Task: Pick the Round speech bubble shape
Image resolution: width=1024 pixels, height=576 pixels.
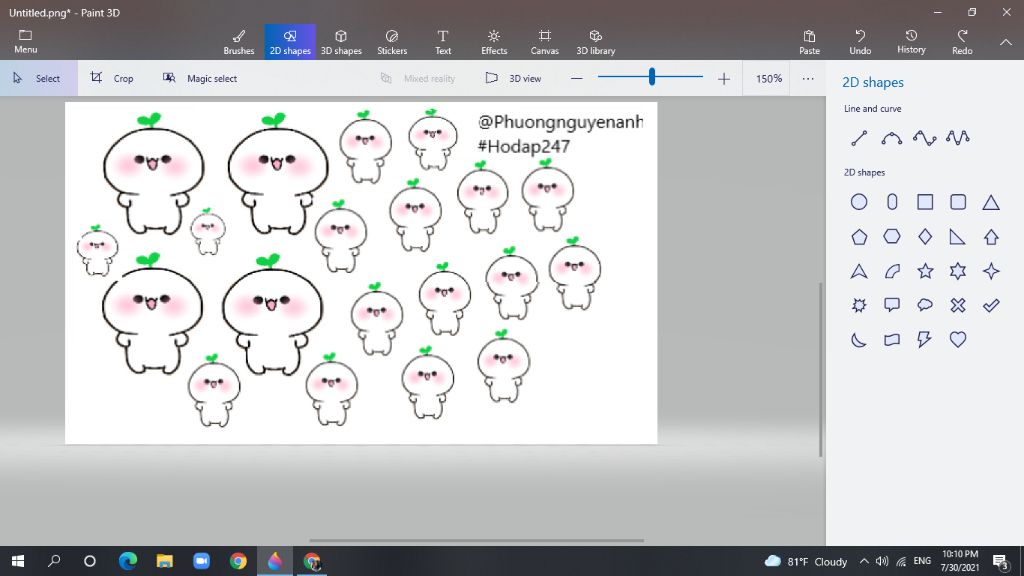Action: [925, 305]
